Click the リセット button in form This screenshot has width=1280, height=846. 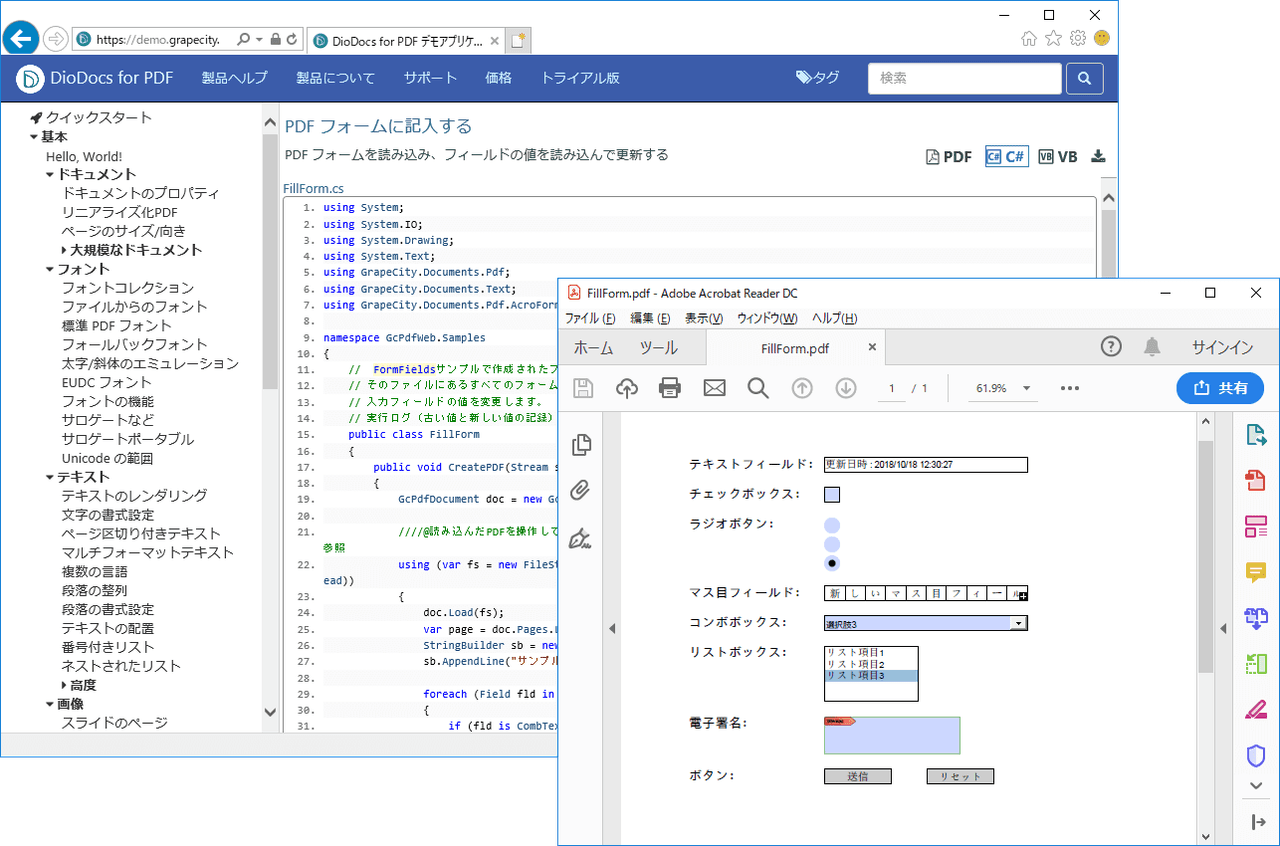960,776
